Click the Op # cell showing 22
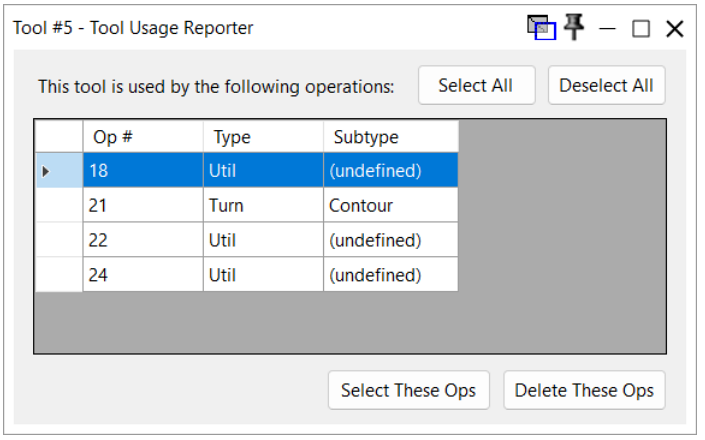Image resolution: width=705 pixels, height=440 pixels. (143, 240)
